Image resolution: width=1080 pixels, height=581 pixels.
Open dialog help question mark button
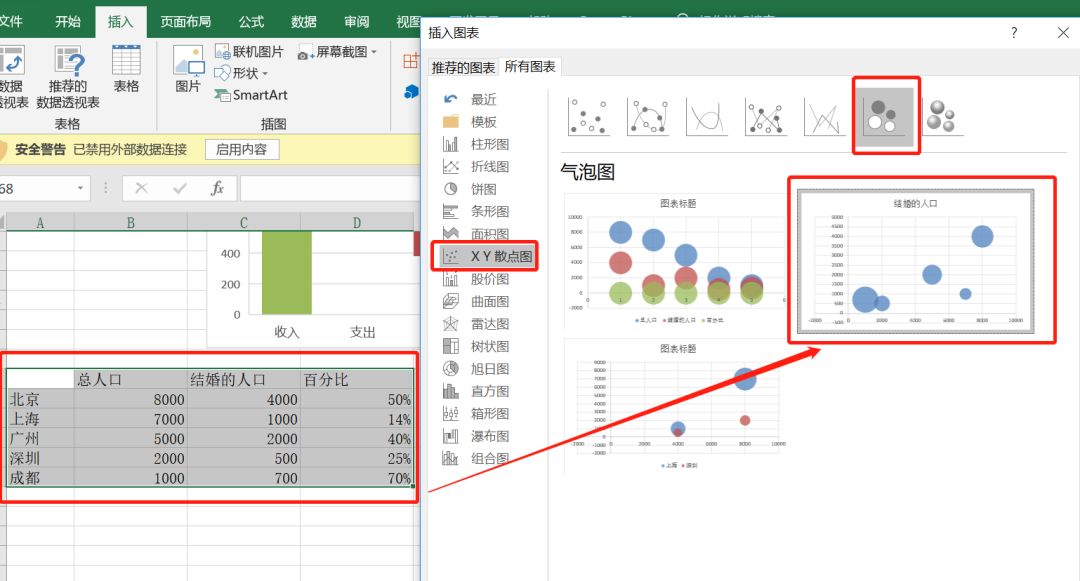click(1014, 32)
